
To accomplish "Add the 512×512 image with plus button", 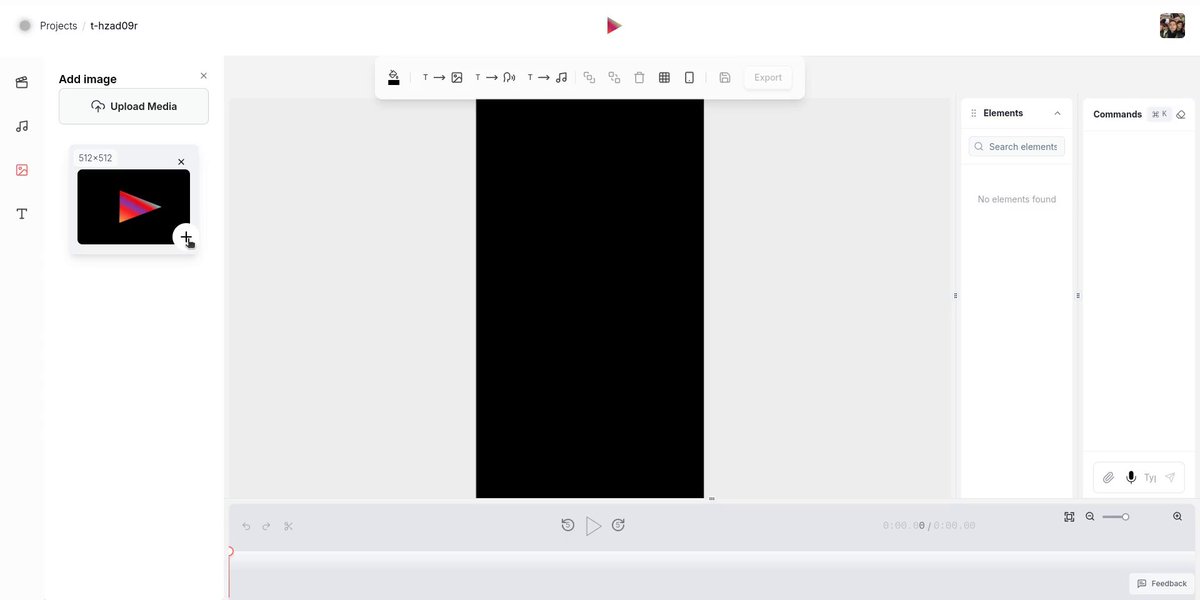I will 186,237.
